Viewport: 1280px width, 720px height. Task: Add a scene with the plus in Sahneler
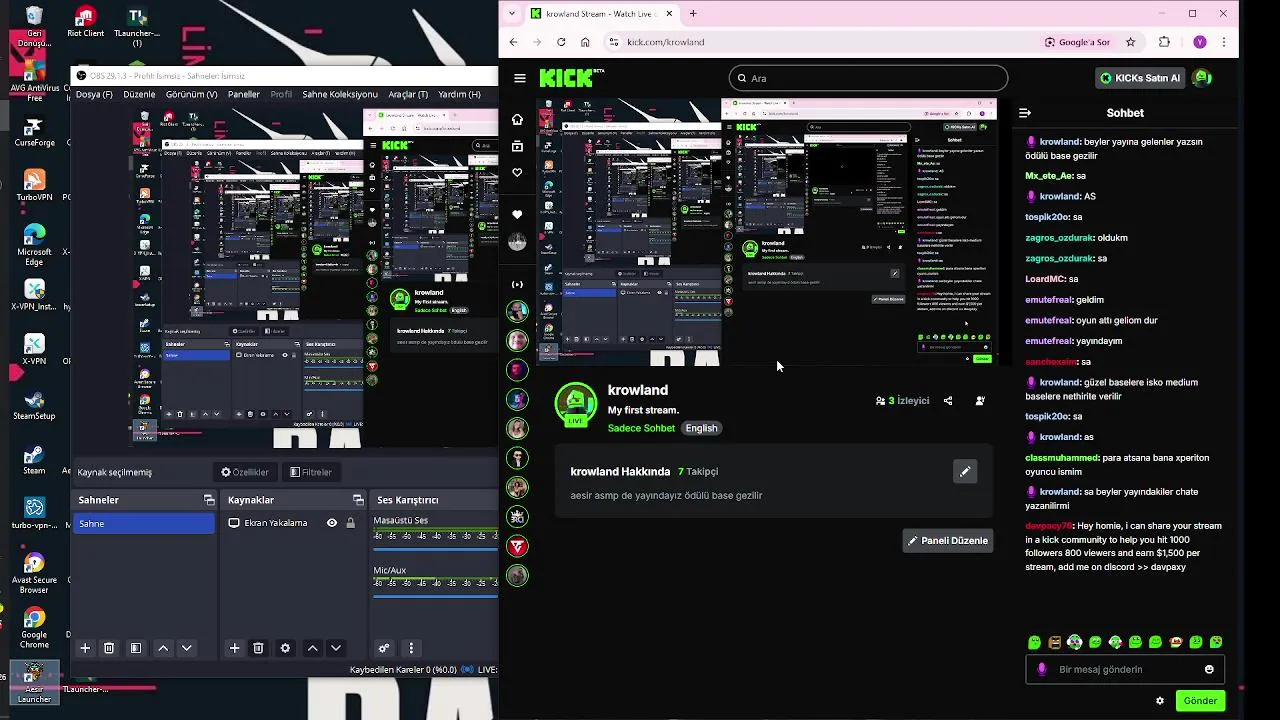tap(85, 648)
